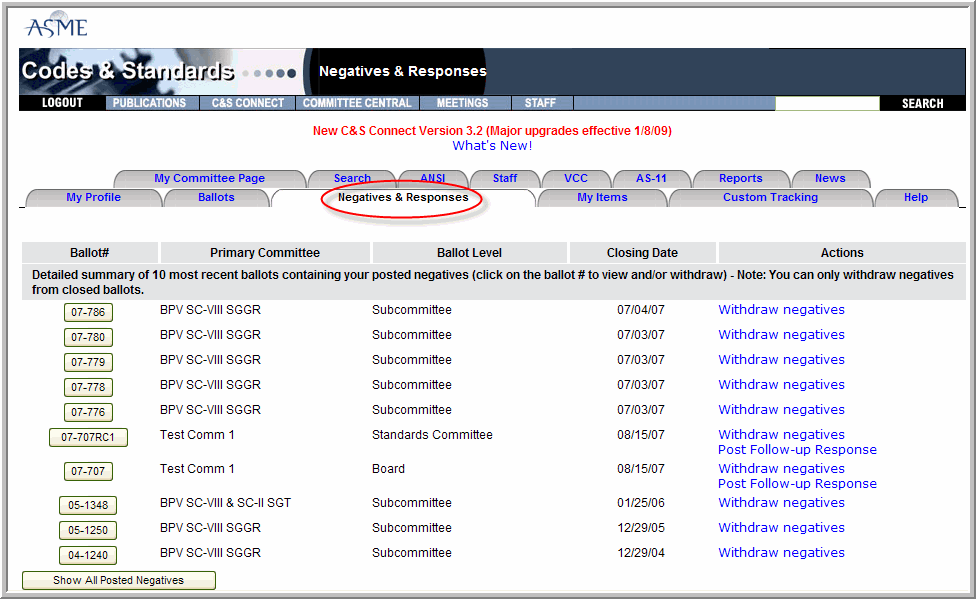
Task: Open the MEETINGS menu
Action: (x=462, y=103)
